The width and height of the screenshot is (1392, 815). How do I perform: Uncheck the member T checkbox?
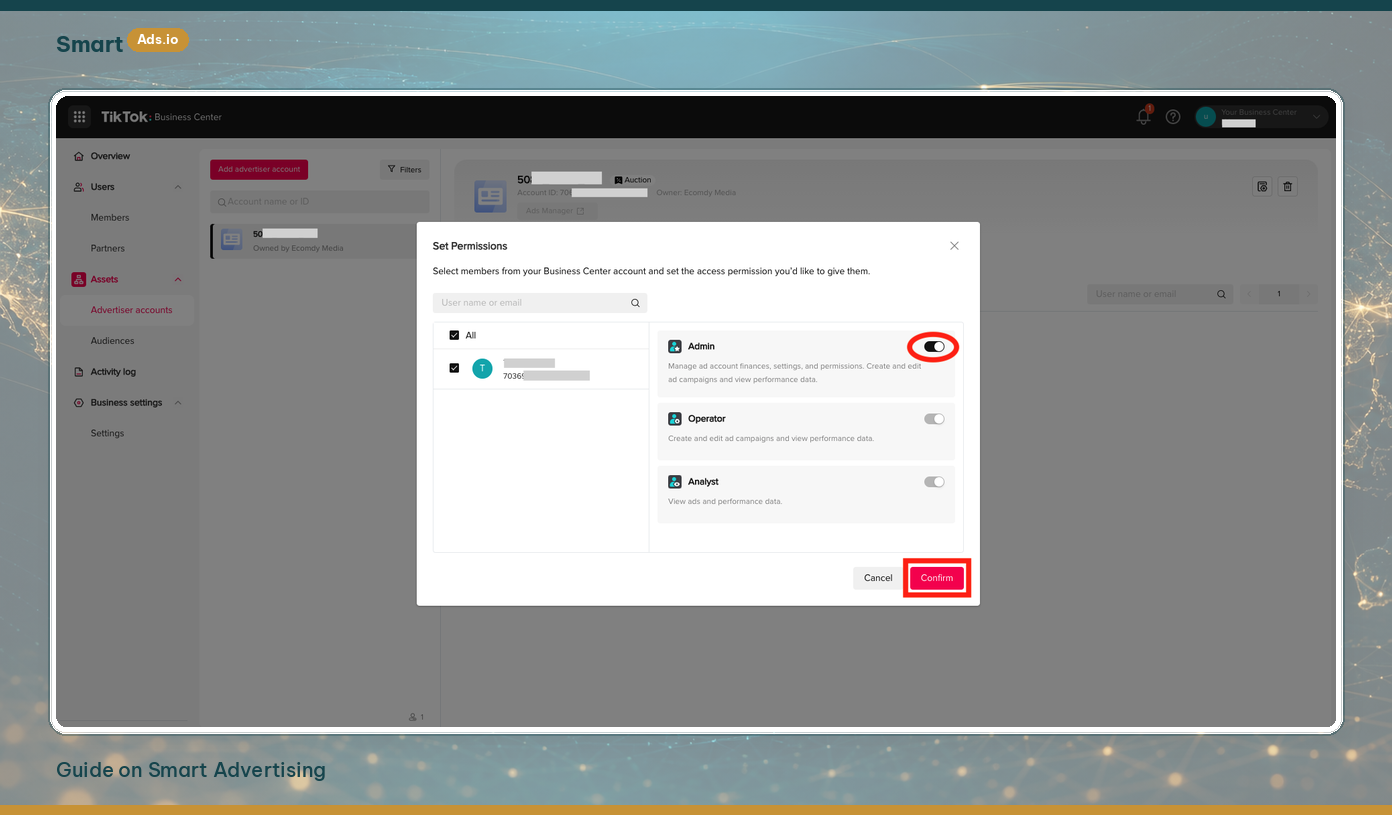(x=454, y=368)
